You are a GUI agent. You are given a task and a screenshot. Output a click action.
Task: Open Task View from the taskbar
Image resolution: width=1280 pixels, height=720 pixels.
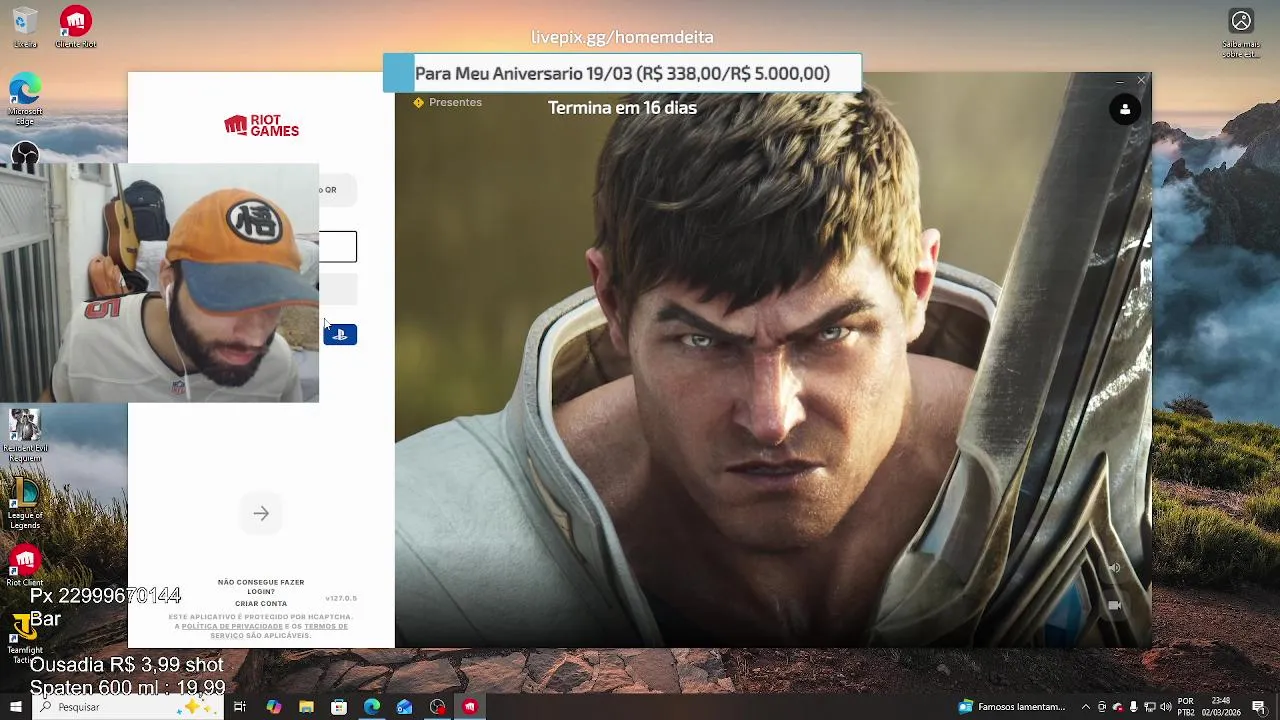point(240,707)
